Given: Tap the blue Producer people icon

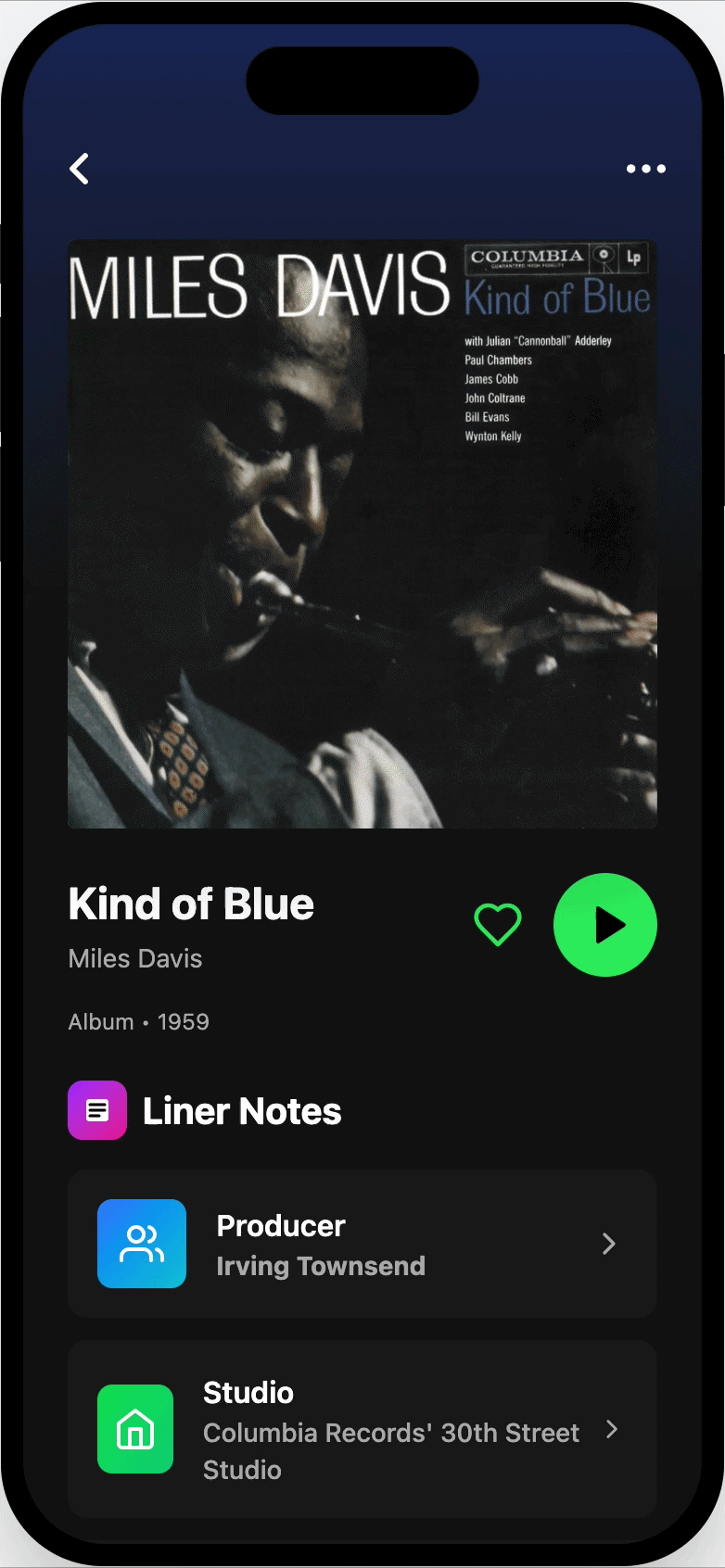Looking at the screenshot, I should 142,1244.
